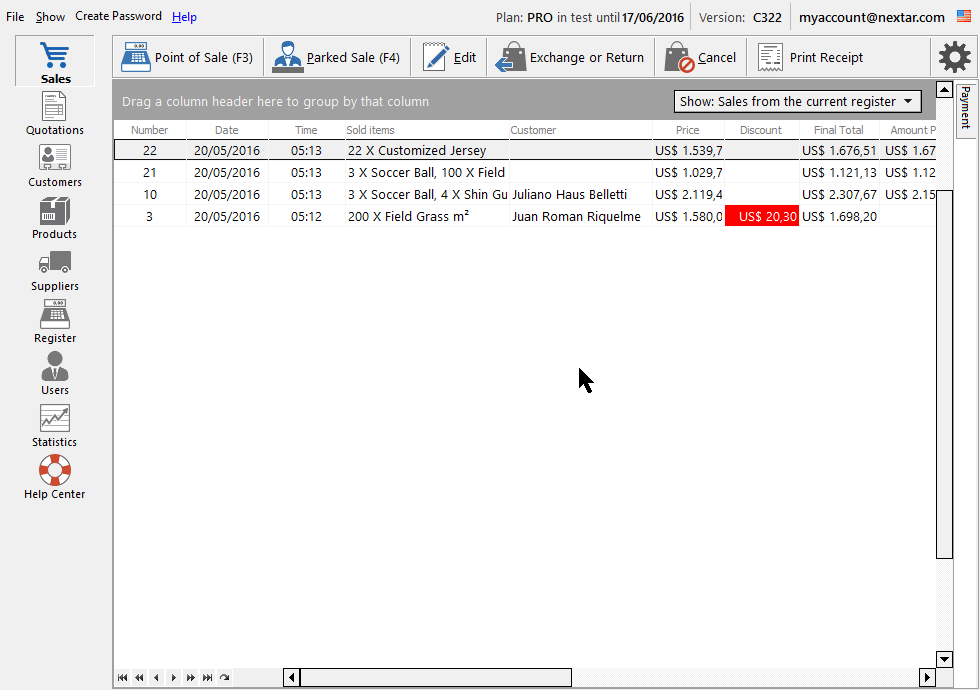Open the Quotations section

pos(55,113)
